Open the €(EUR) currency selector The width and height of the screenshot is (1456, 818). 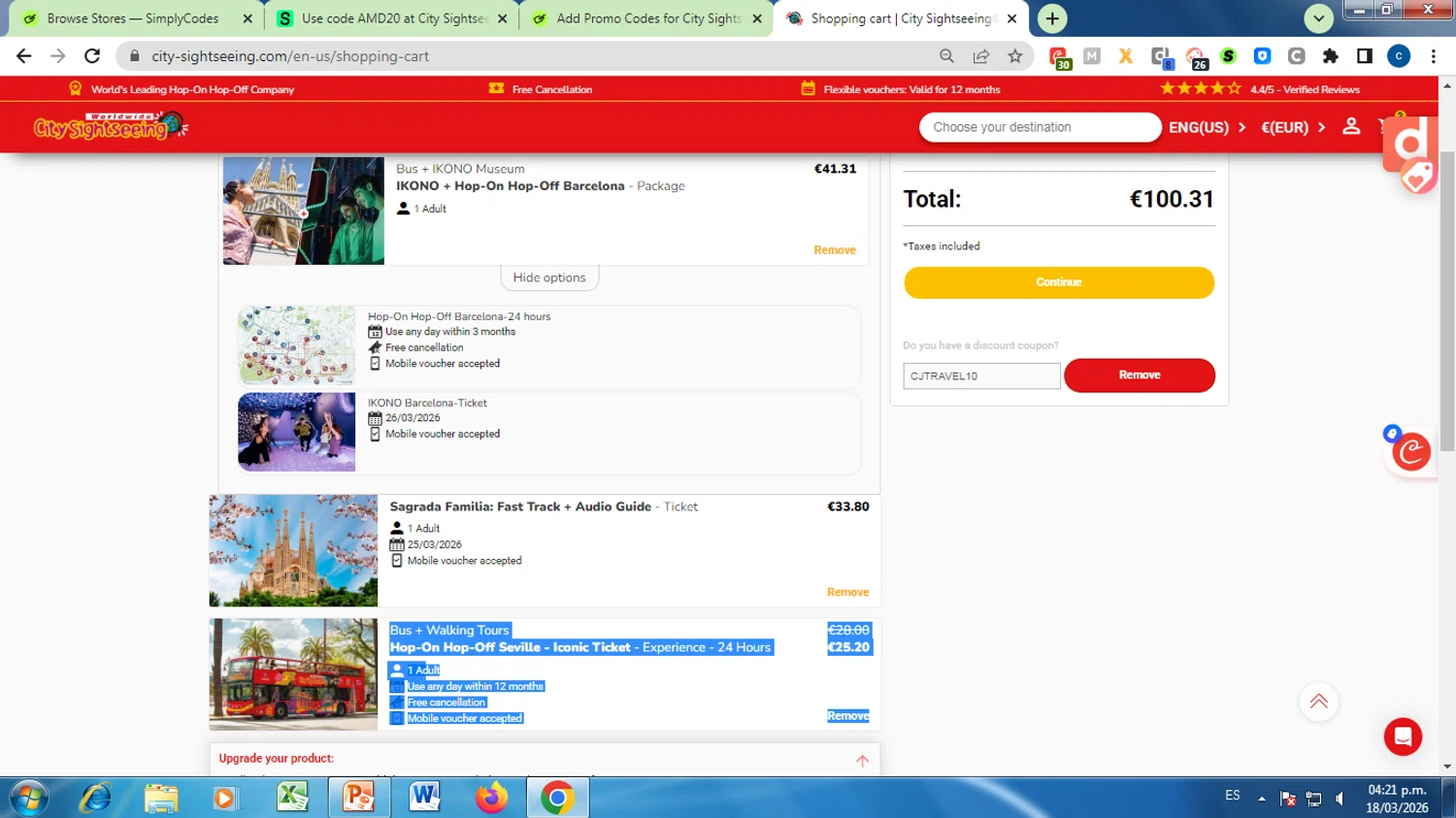click(1293, 127)
